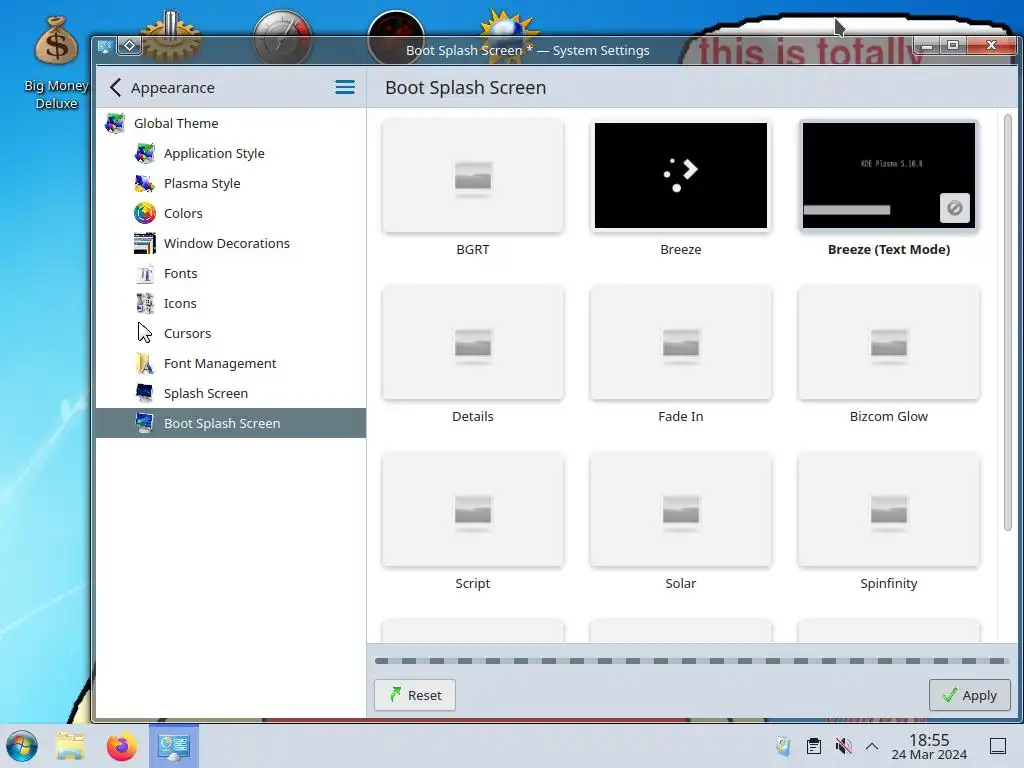Click the disabled badge on Breeze (Text Mode)
Image resolution: width=1024 pixels, height=768 pixels.
[x=954, y=208]
